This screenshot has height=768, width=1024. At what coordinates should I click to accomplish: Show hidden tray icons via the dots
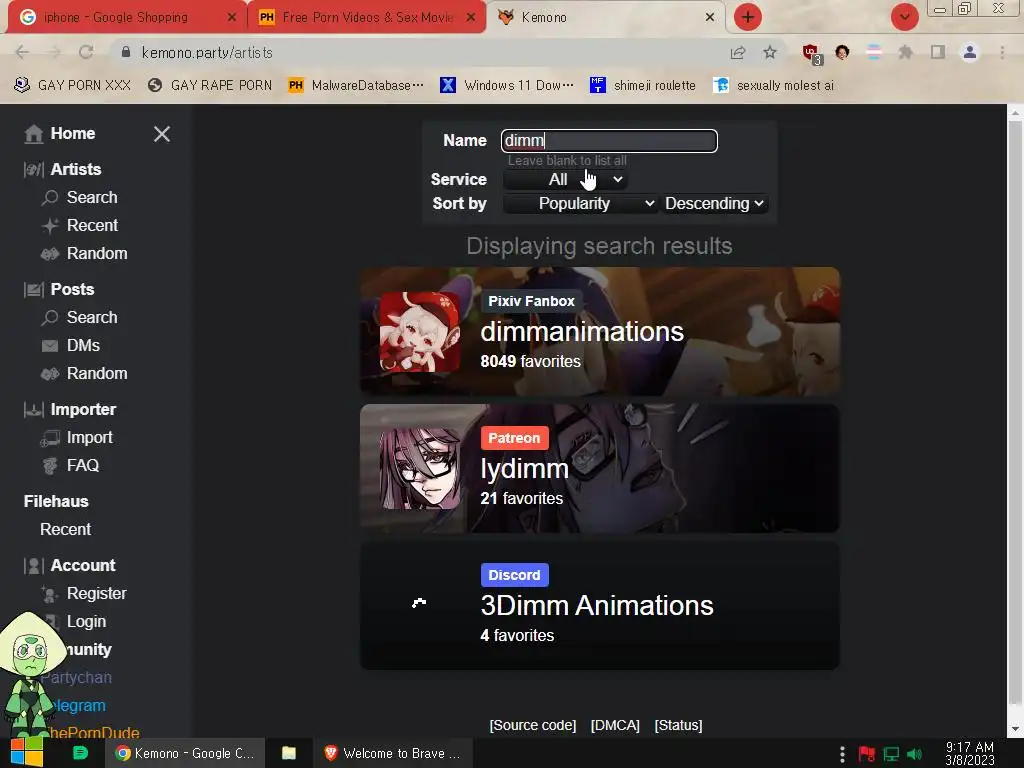pos(842,754)
